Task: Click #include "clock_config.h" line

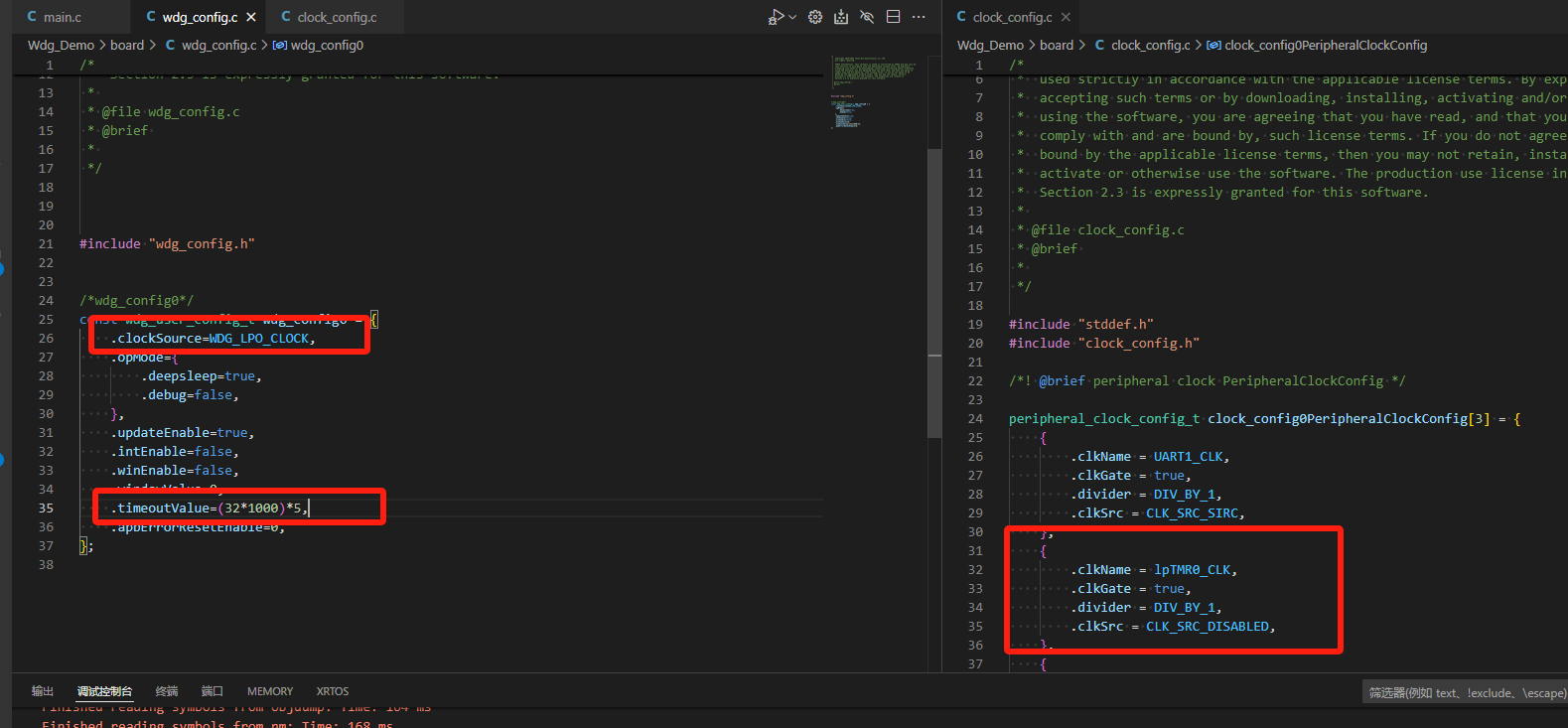Action: point(1104,343)
